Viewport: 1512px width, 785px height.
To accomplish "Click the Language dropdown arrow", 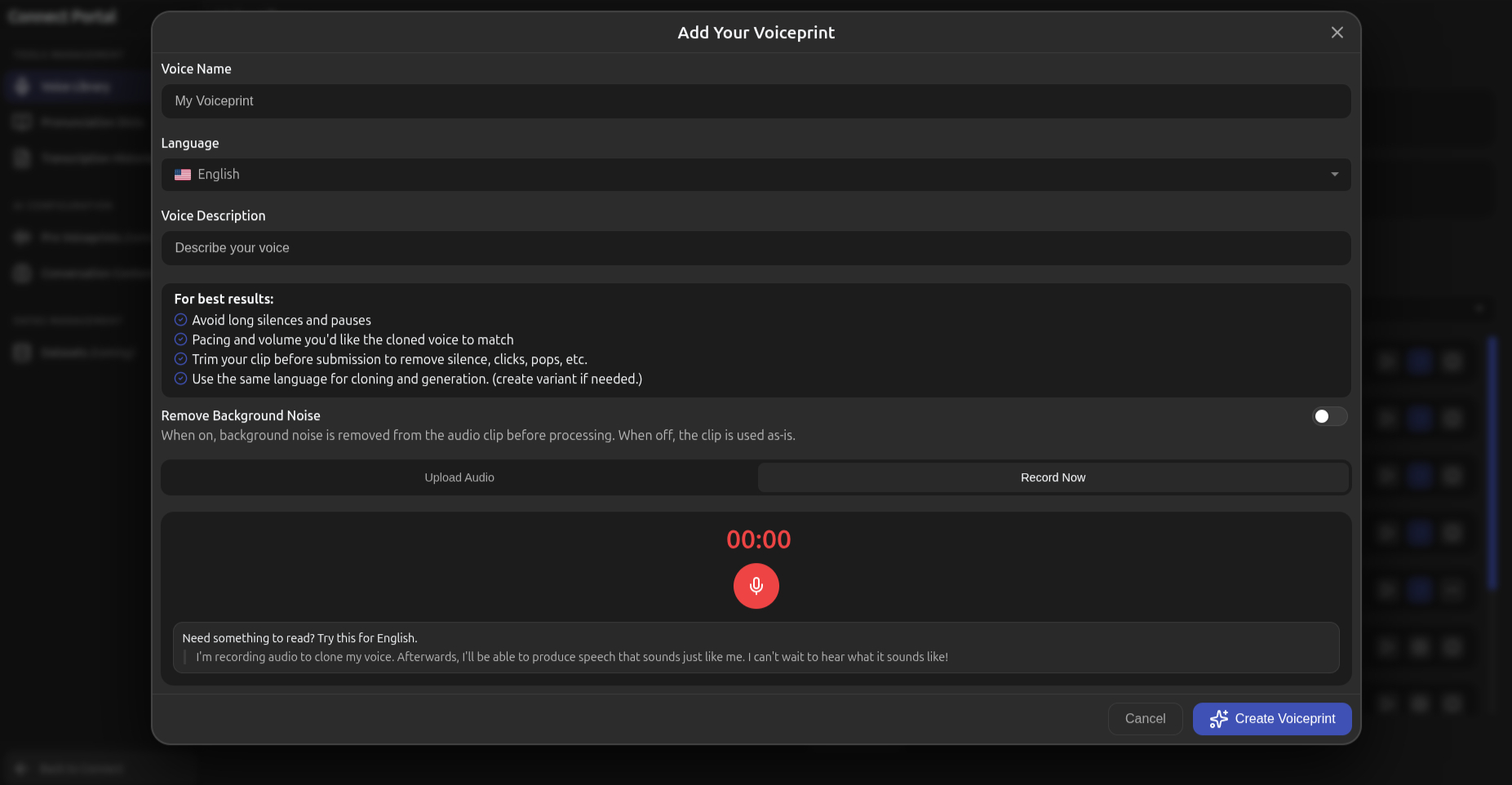I will coord(1335,175).
